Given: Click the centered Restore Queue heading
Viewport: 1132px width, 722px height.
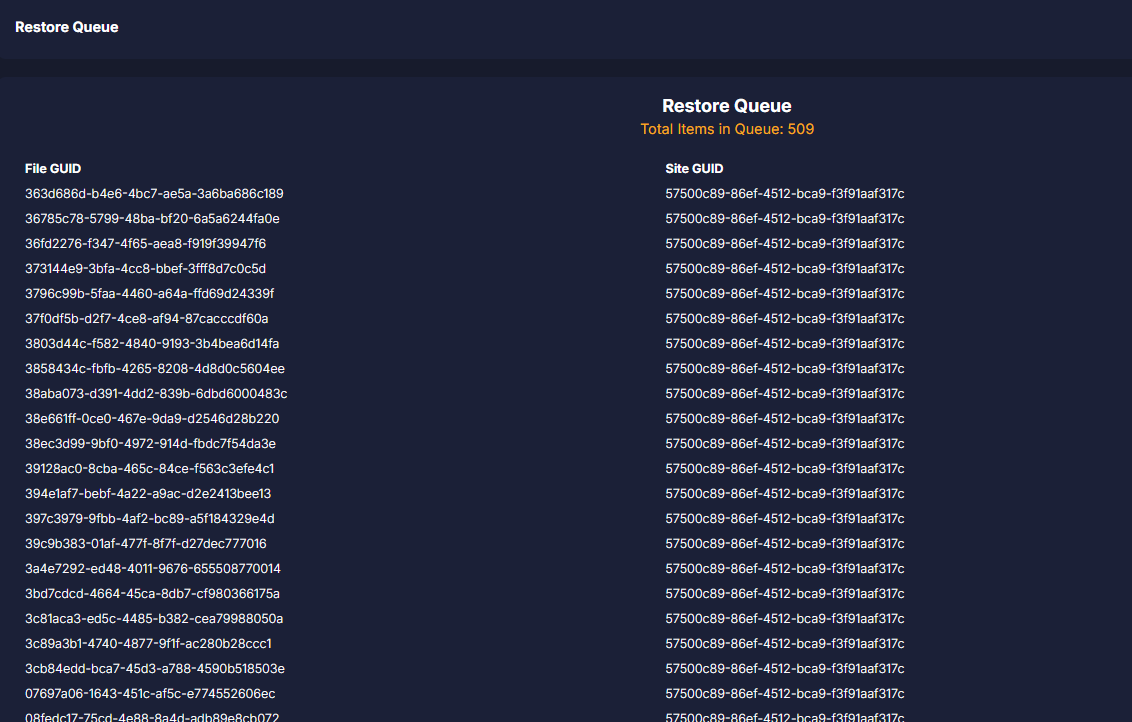Looking at the screenshot, I should [726, 106].
